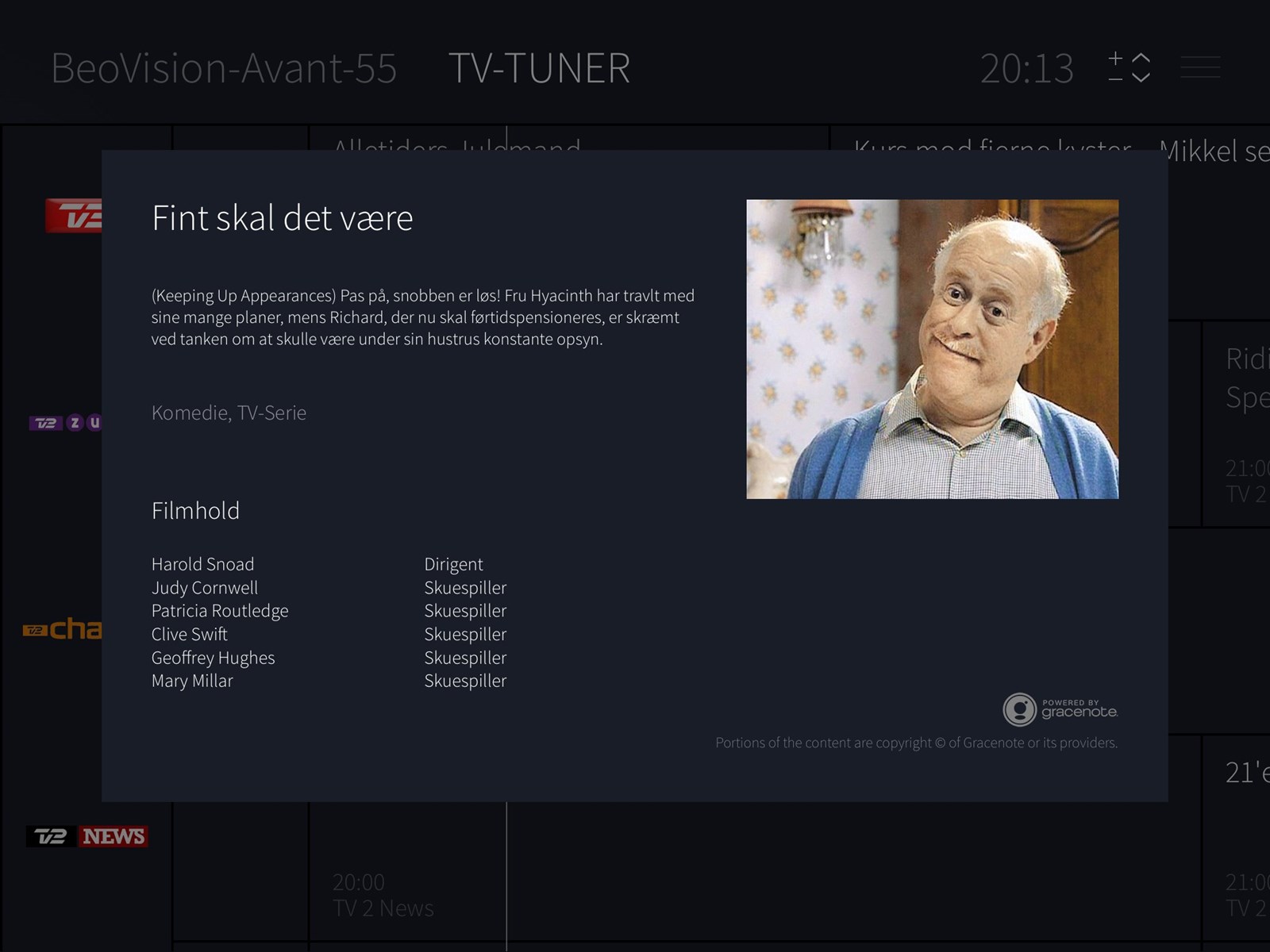Image resolution: width=1270 pixels, height=952 pixels.
Task: Select the programme title Fint skal det være
Action: [x=283, y=218]
